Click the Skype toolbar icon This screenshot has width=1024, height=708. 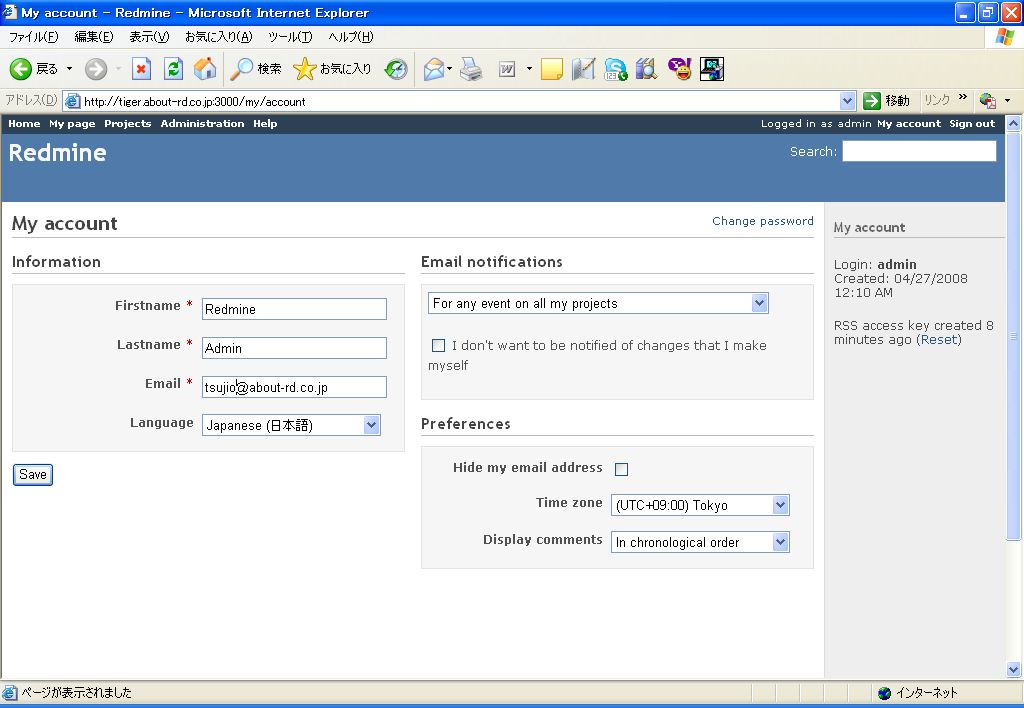[x=615, y=69]
